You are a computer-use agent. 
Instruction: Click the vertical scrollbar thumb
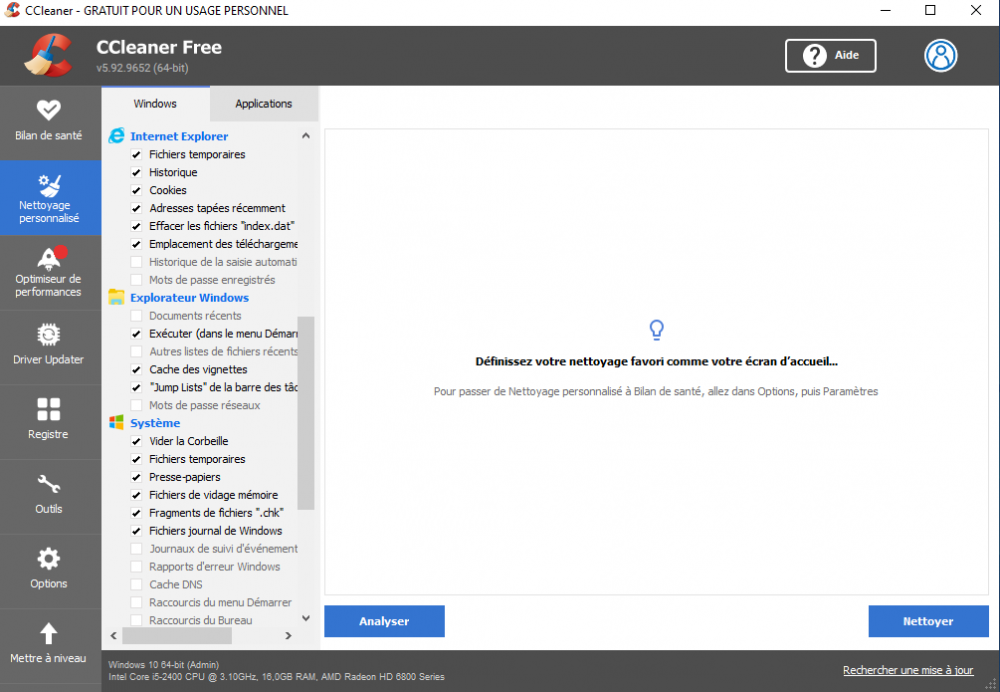[306, 413]
